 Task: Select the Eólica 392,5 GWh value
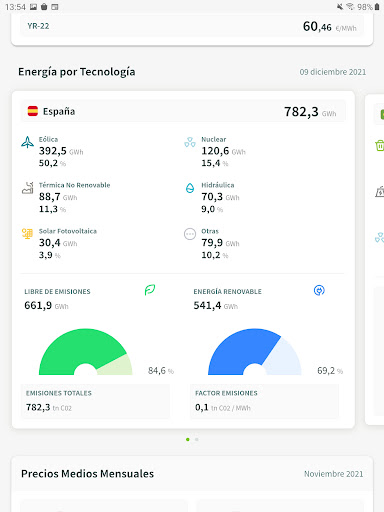(61, 151)
